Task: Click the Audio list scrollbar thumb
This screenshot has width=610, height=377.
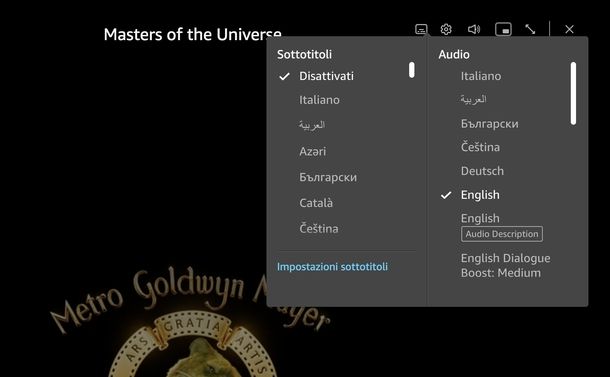Action: pyautogui.click(x=573, y=93)
